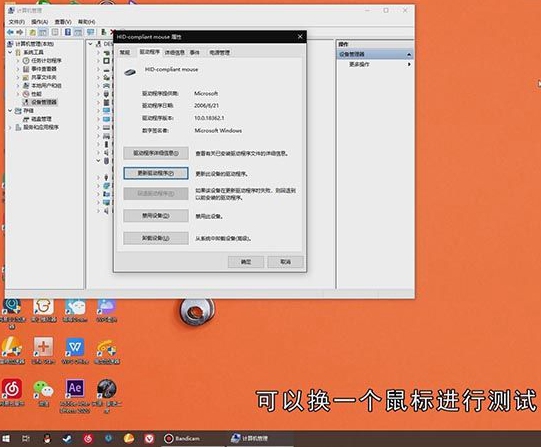Open the 查看(V) menu

click(63, 22)
